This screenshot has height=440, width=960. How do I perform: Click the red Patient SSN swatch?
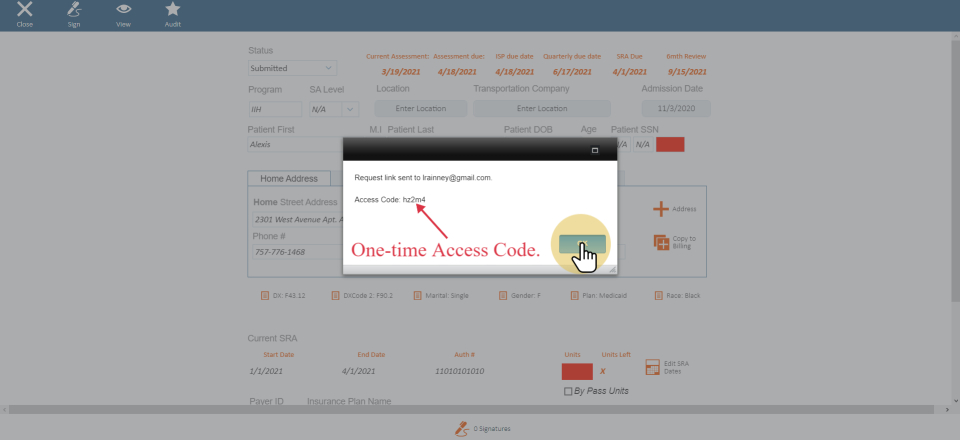click(x=670, y=144)
